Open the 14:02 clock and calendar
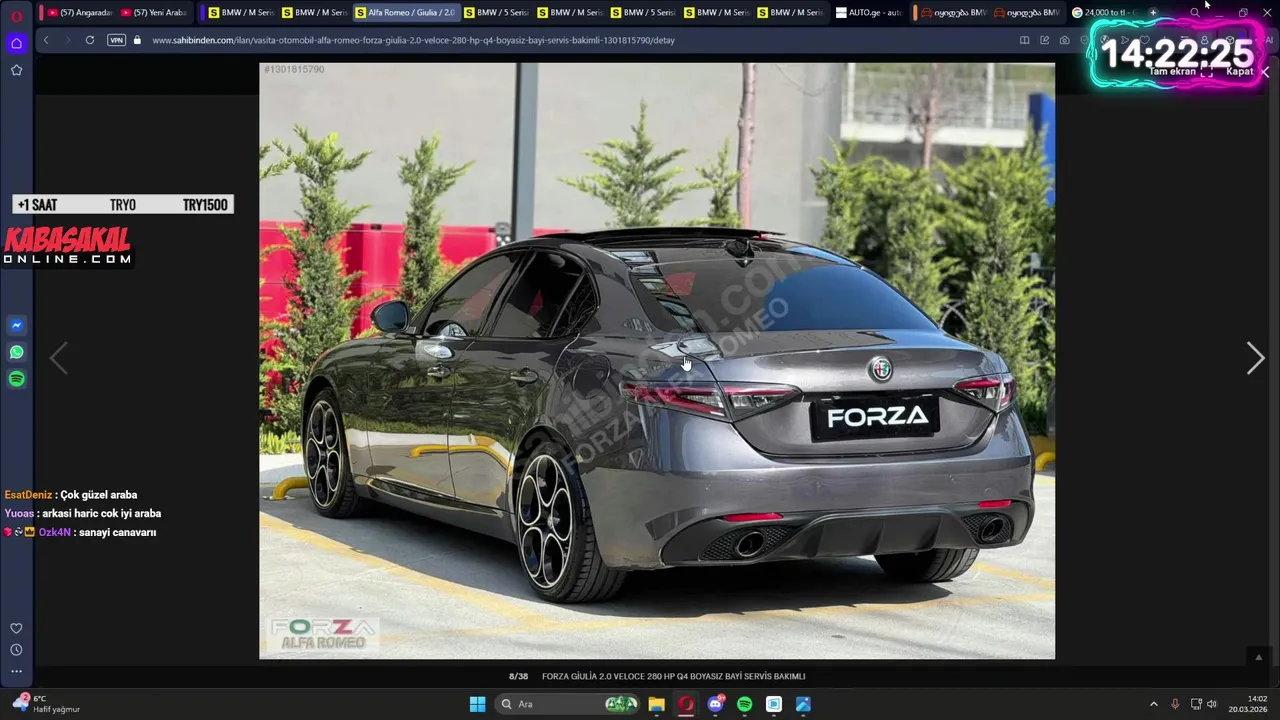Image resolution: width=1280 pixels, height=720 pixels. [1250, 704]
